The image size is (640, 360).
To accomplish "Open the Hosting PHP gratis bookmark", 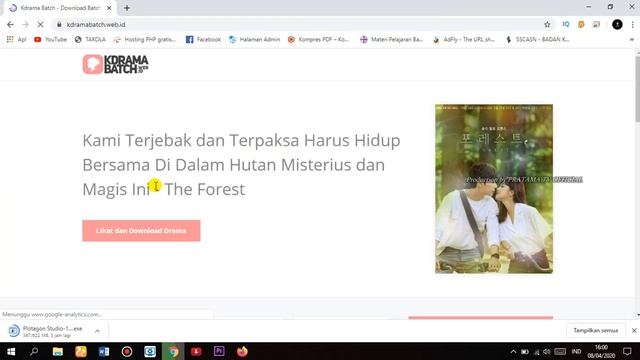I will click(144, 40).
